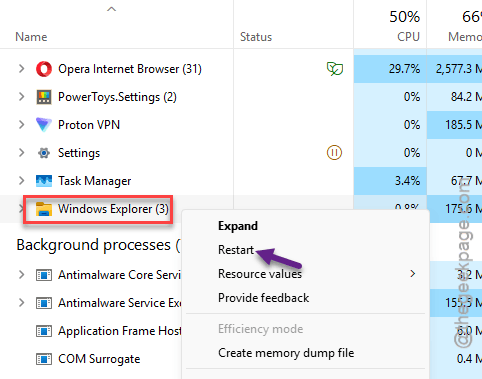The height and width of the screenshot is (379, 482).
Task: Click the Opera Internet Browser icon
Action: point(44,69)
